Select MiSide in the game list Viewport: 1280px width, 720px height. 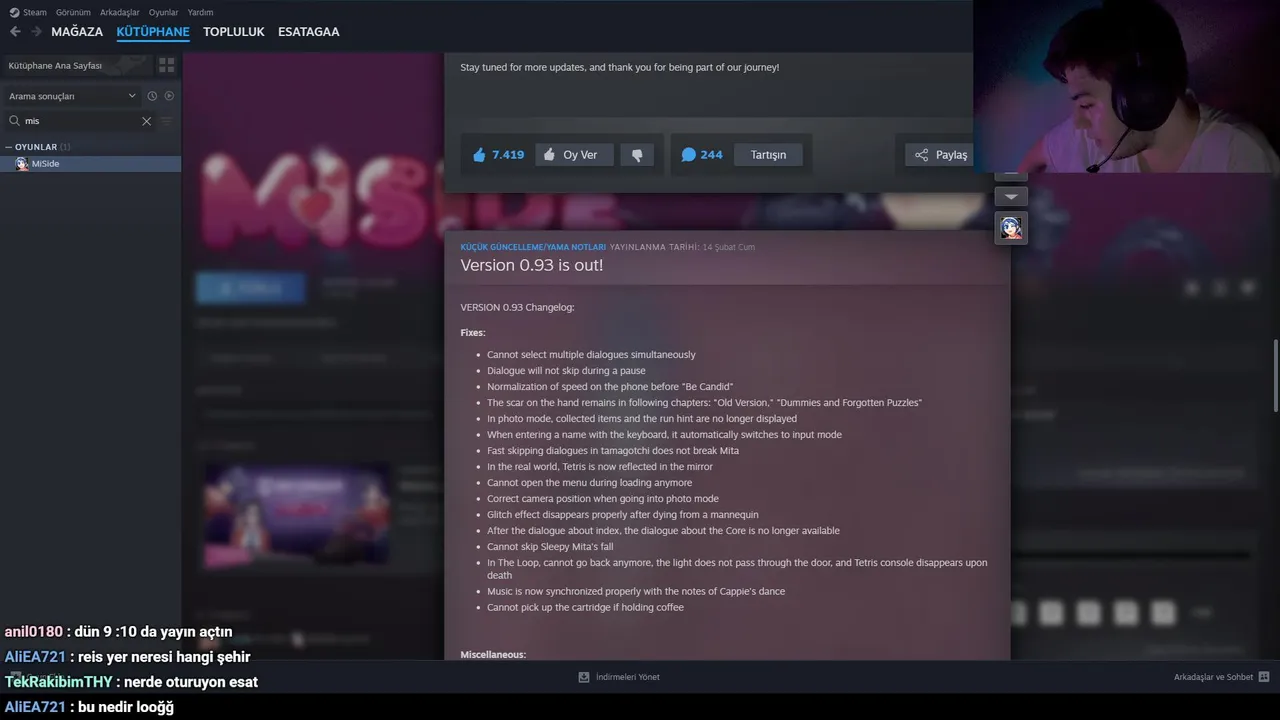click(x=90, y=164)
